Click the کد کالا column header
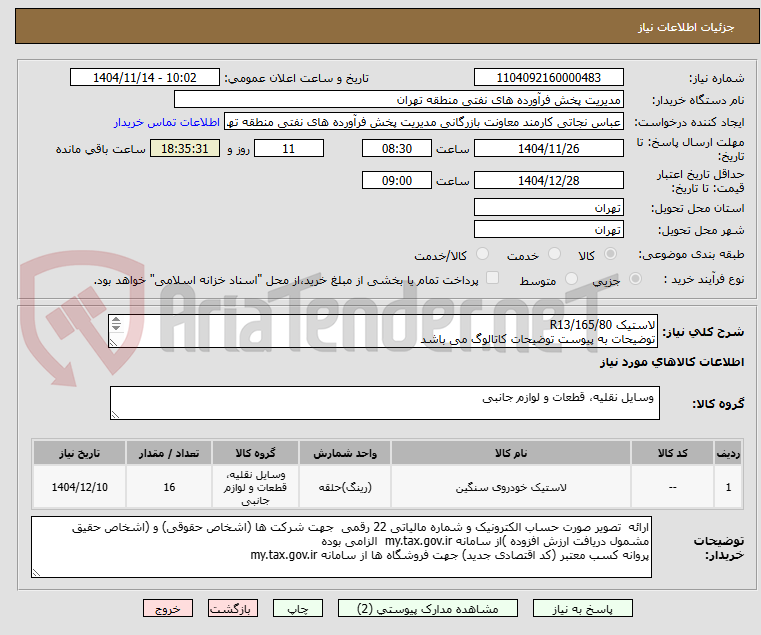This screenshot has height=635, width=761. pos(672,453)
